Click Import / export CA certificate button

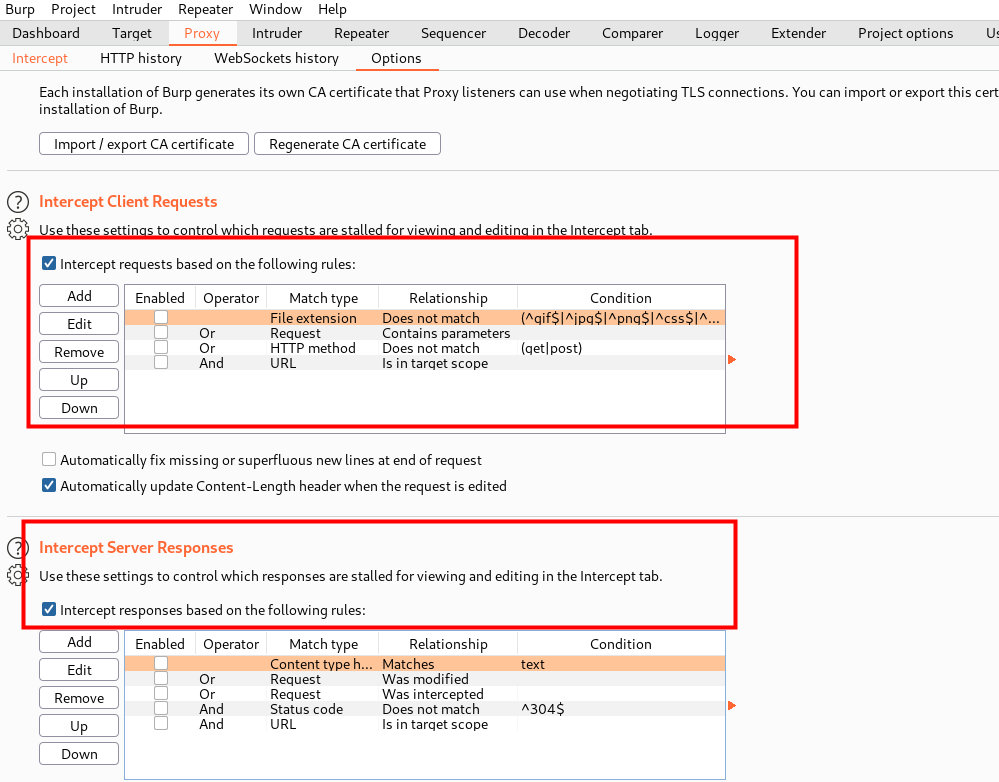(144, 144)
